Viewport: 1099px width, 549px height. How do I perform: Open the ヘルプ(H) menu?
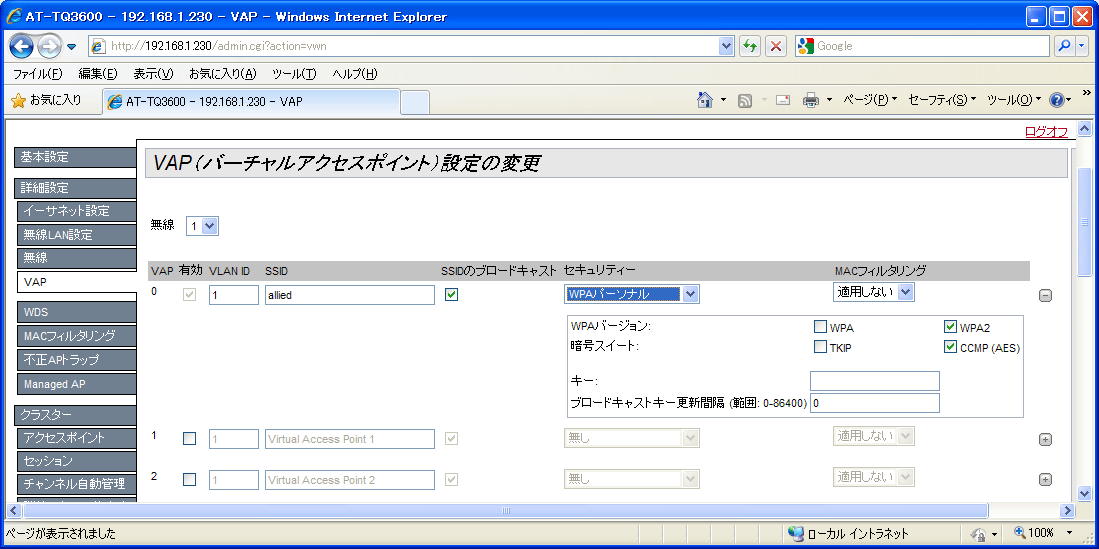pos(355,74)
